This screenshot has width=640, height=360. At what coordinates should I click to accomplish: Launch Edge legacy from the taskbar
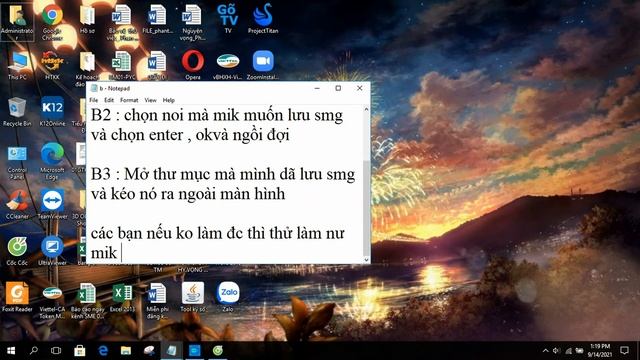pyautogui.click(x=103, y=351)
